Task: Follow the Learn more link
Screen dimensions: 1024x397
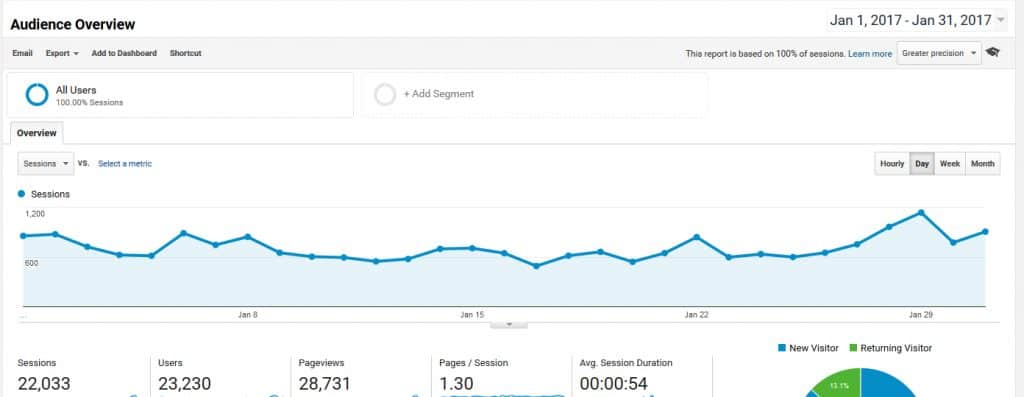Action: pos(870,54)
